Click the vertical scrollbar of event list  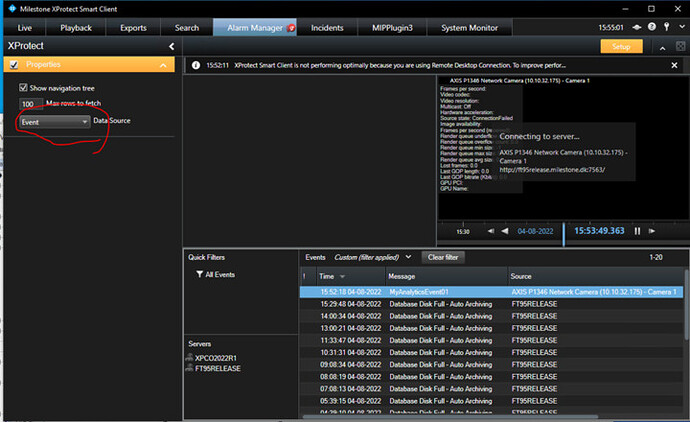(x=686, y=304)
